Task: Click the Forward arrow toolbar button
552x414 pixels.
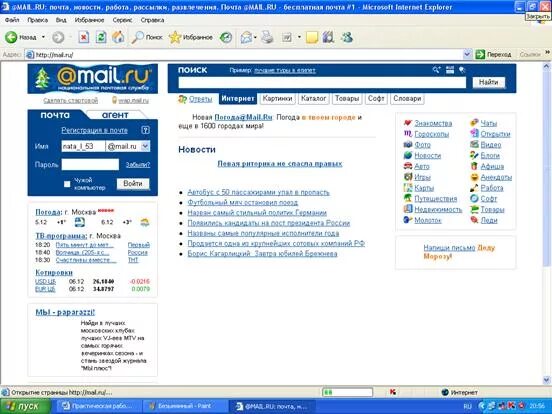Action: pyautogui.click(x=58, y=37)
